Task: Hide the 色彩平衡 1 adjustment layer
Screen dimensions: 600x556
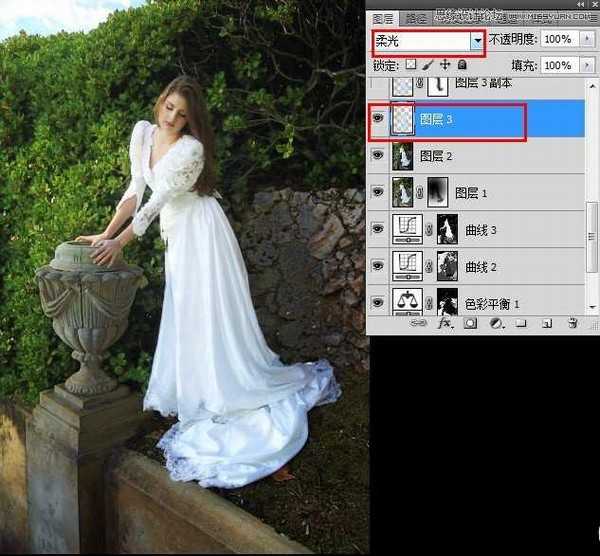Action: click(378, 302)
